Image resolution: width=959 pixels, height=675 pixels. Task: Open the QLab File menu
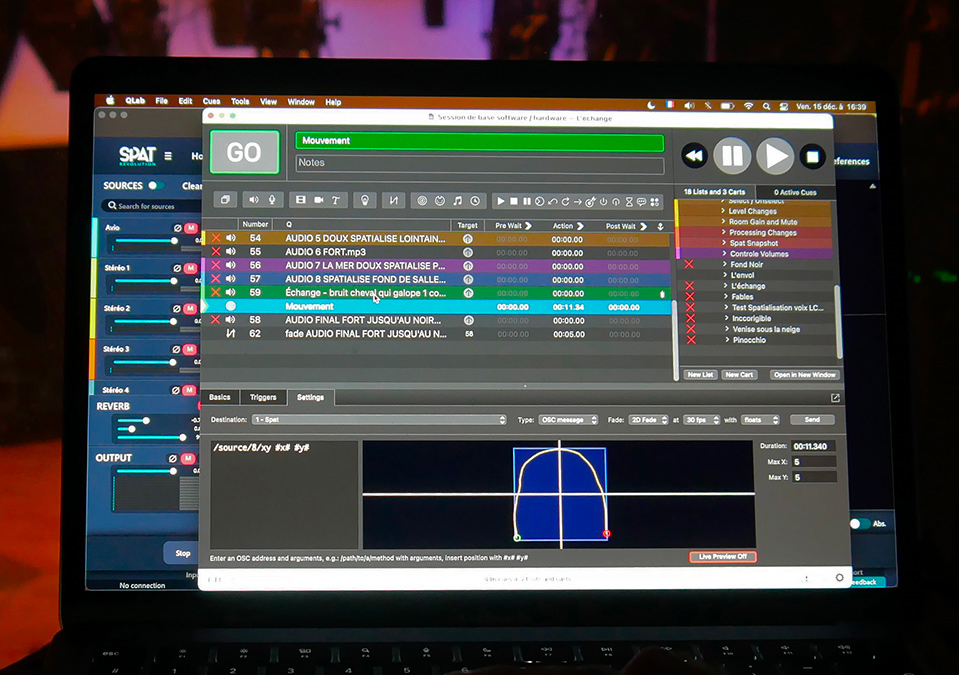[x=161, y=101]
